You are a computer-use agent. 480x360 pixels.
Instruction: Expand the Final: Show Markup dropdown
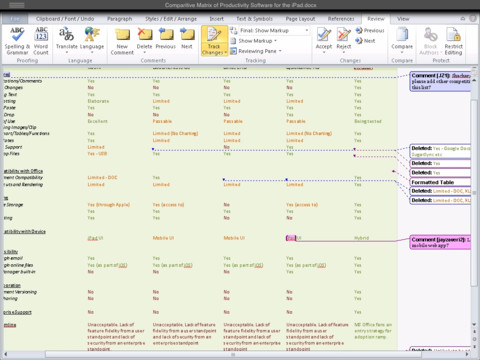coord(270,30)
